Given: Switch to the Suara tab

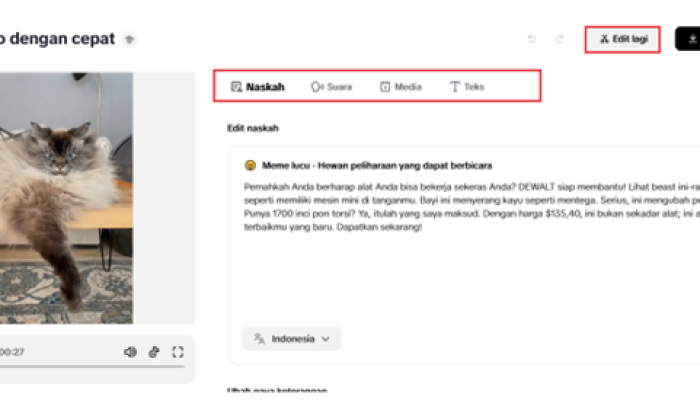Looking at the screenshot, I should pyautogui.click(x=331, y=87).
